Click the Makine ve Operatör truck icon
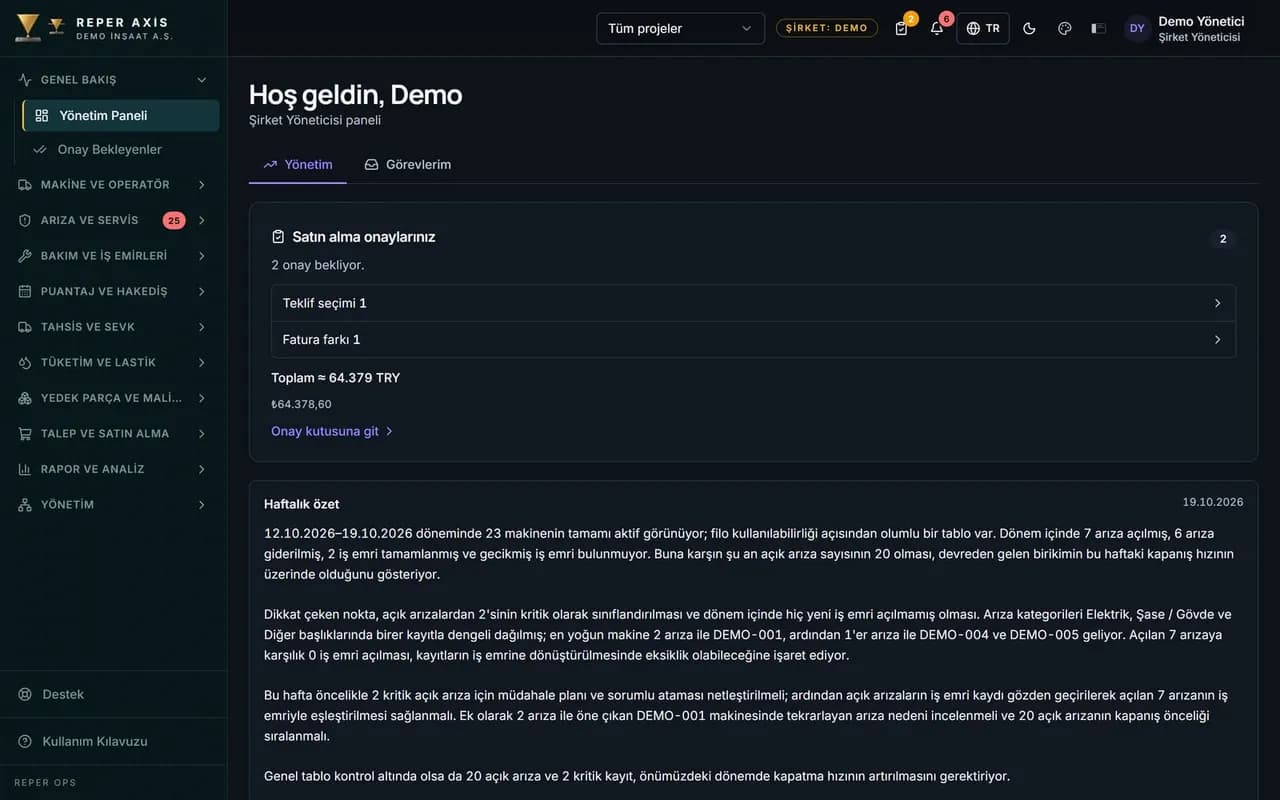Image resolution: width=1280 pixels, height=800 pixels. (25, 185)
